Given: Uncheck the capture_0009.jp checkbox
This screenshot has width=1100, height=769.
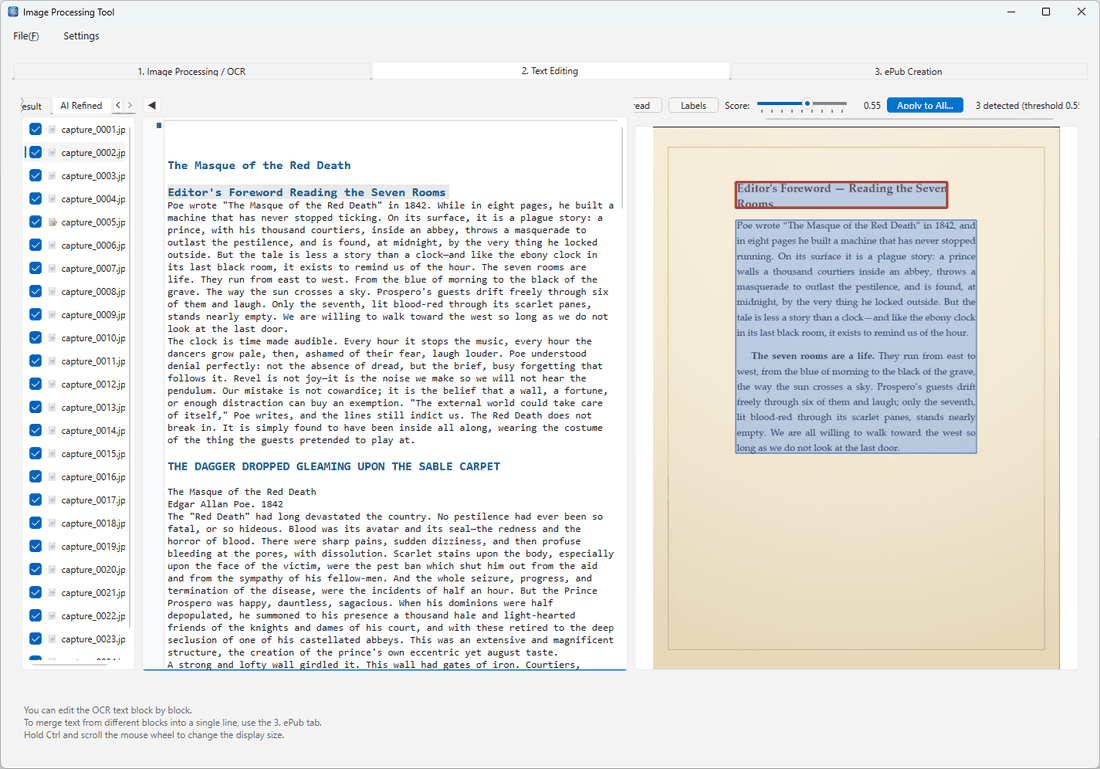Looking at the screenshot, I should [x=35, y=314].
